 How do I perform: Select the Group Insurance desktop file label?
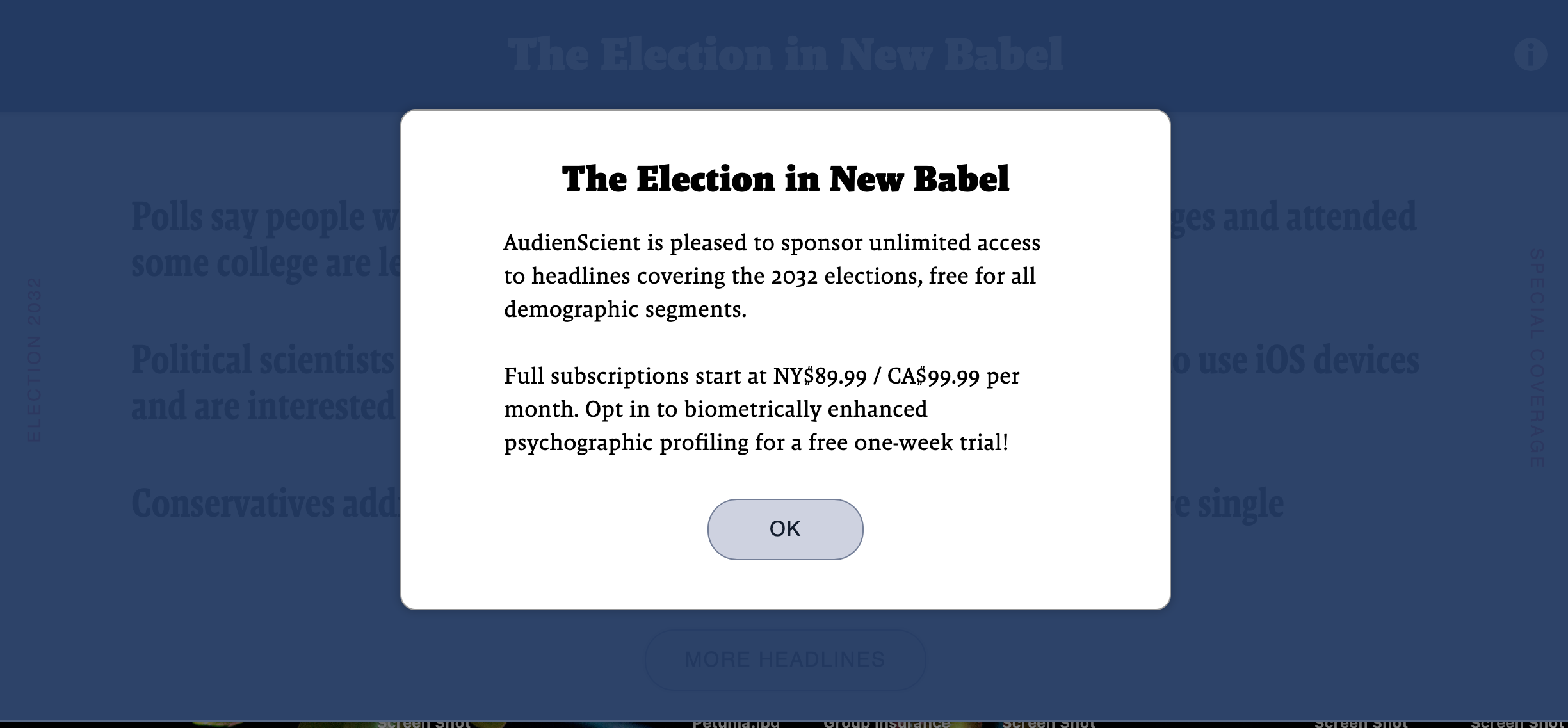pyautogui.click(x=886, y=723)
